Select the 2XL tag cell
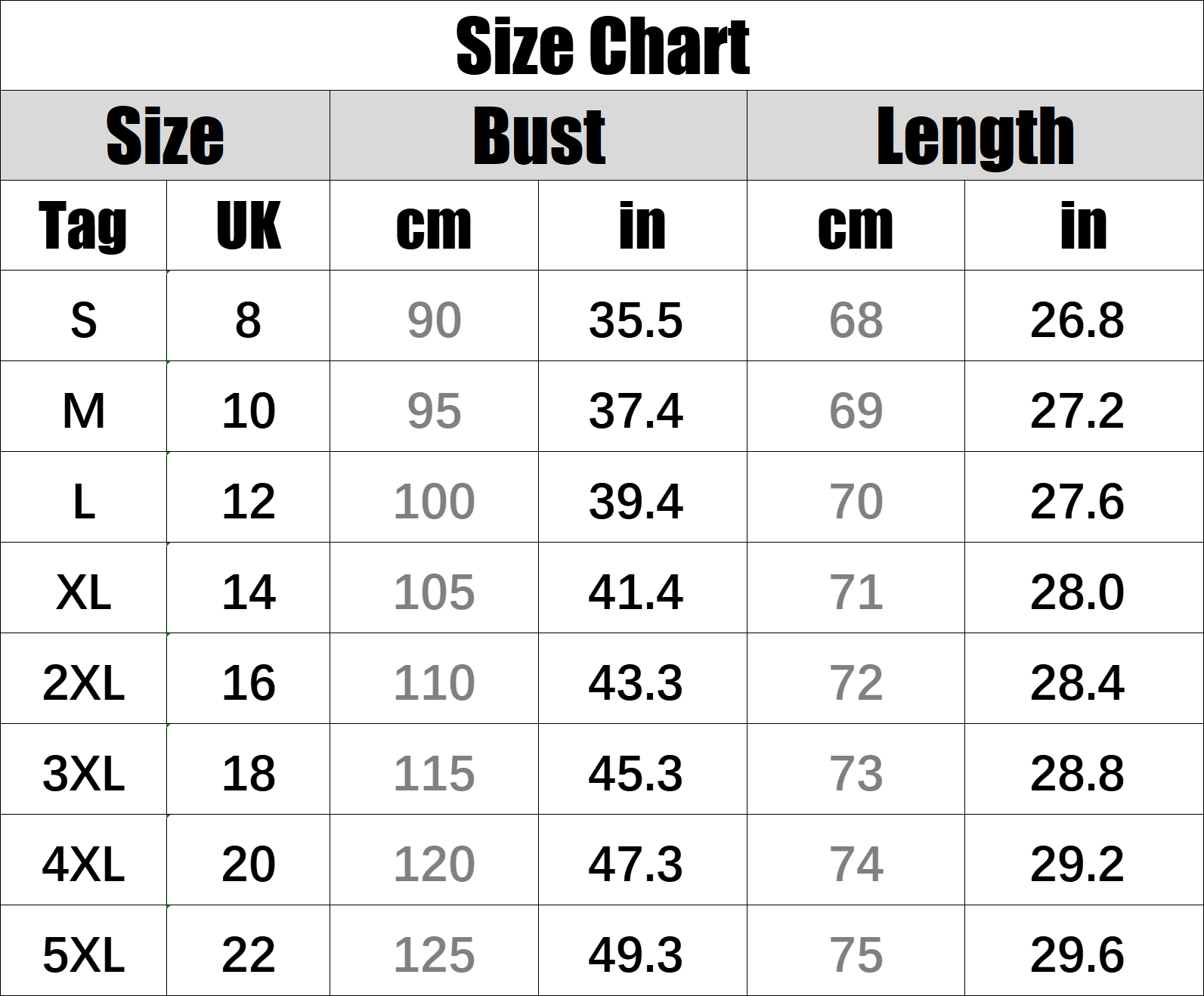The width and height of the screenshot is (1204, 996). pos(83,682)
